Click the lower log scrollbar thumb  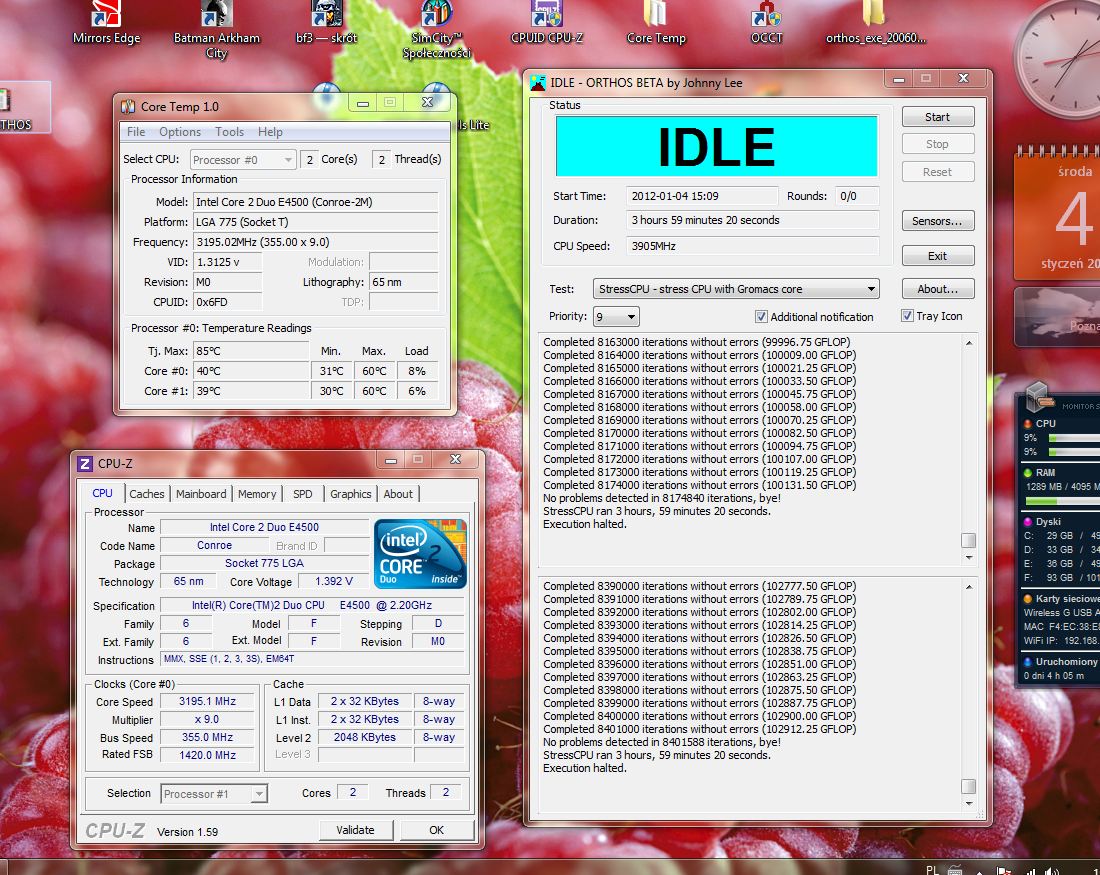tap(969, 786)
